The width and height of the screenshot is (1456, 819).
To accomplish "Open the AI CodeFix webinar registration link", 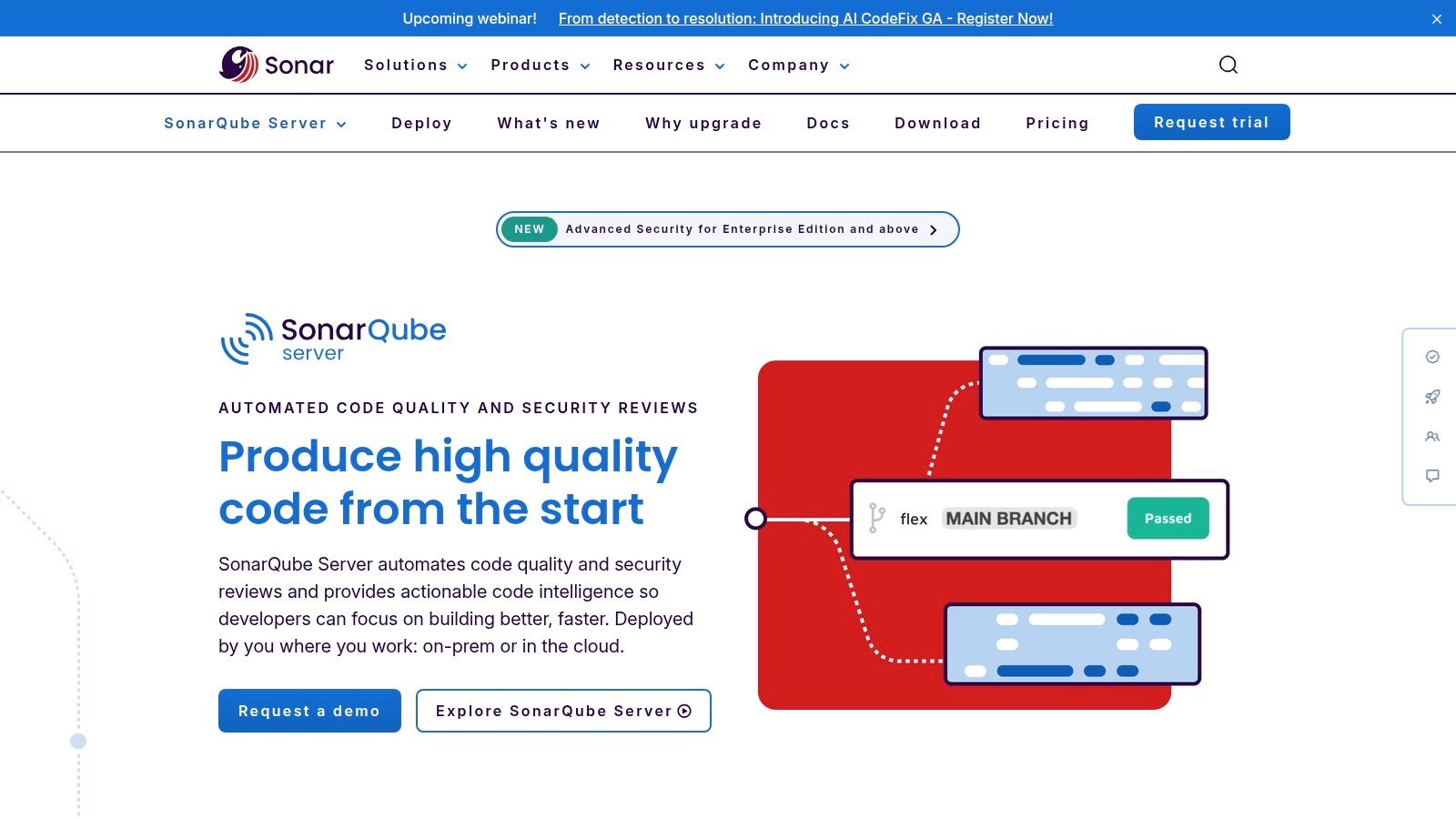I will point(805,18).
